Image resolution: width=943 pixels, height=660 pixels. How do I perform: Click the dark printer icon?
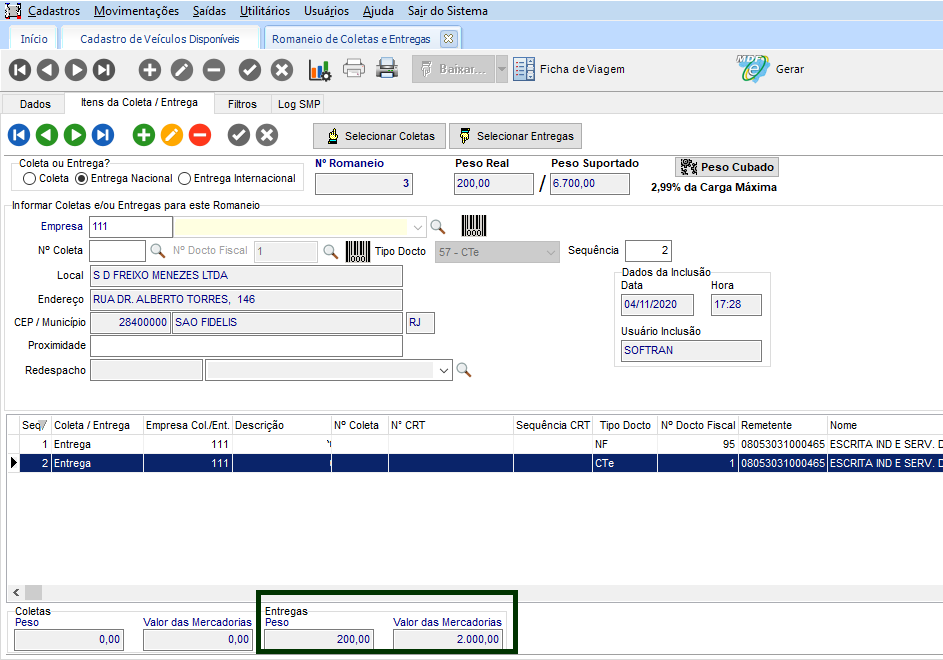387,68
